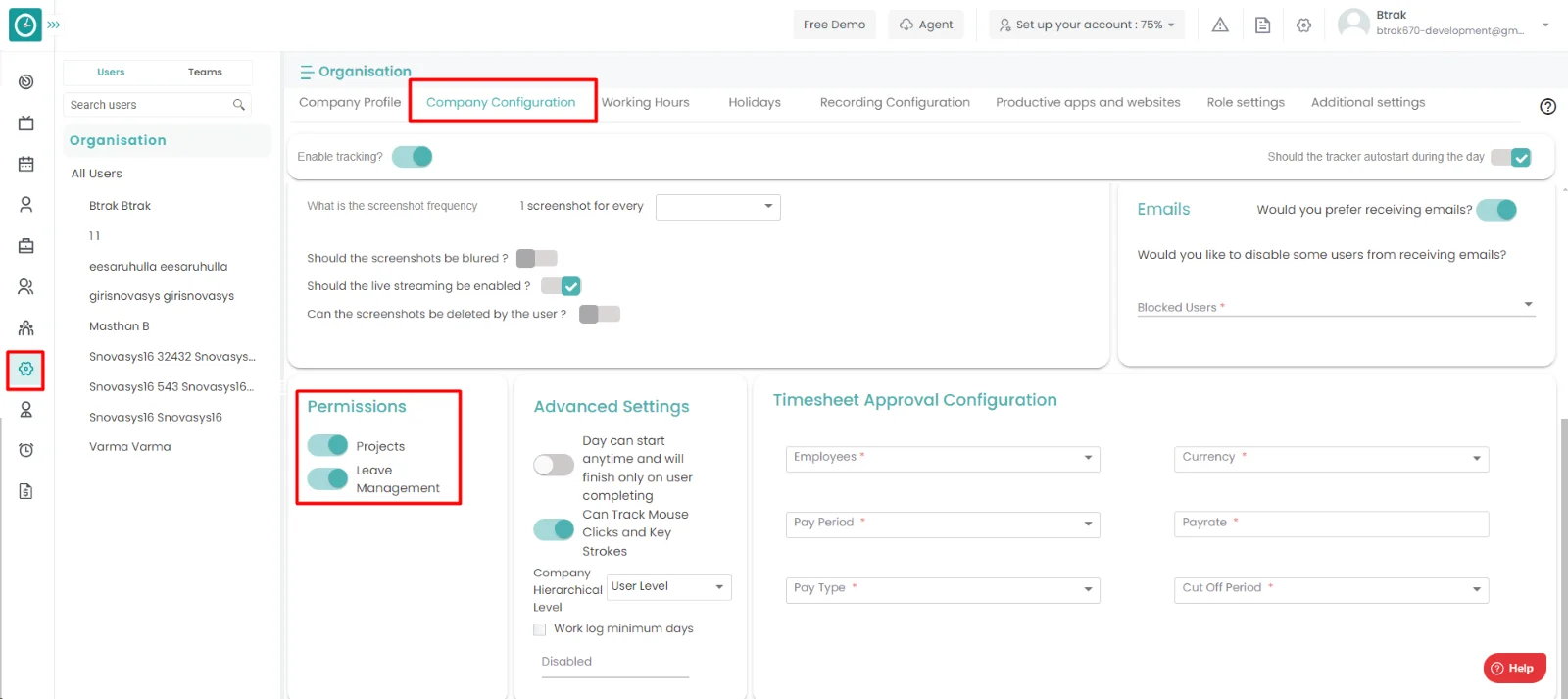Click the Free Demo button
Image resolution: width=1568 pixels, height=699 pixels.
coord(834,25)
